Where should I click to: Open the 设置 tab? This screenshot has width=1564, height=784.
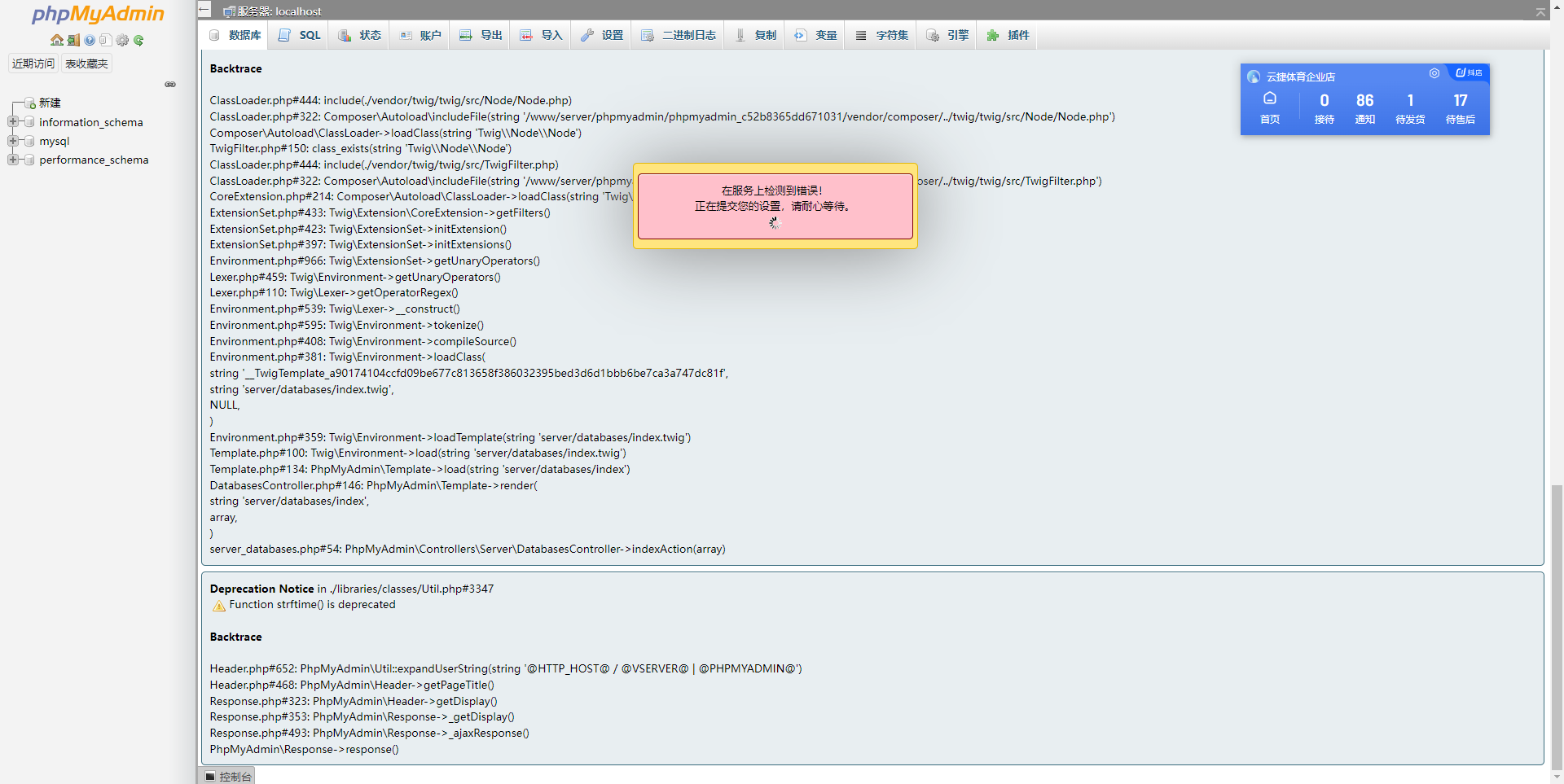point(601,35)
